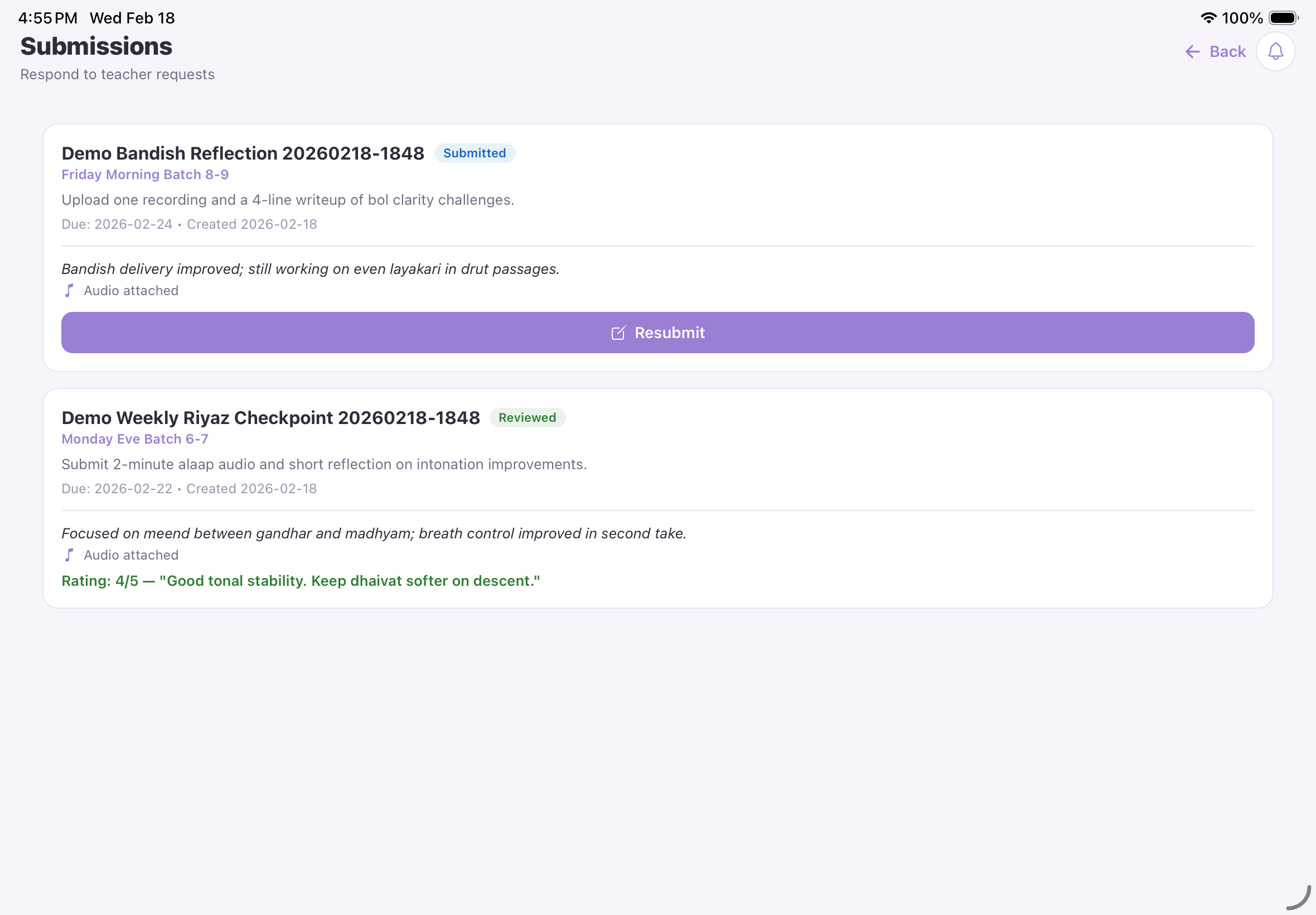1316x915 pixels.
Task: Tap music note icon in Riyaz submission
Action: click(69, 555)
